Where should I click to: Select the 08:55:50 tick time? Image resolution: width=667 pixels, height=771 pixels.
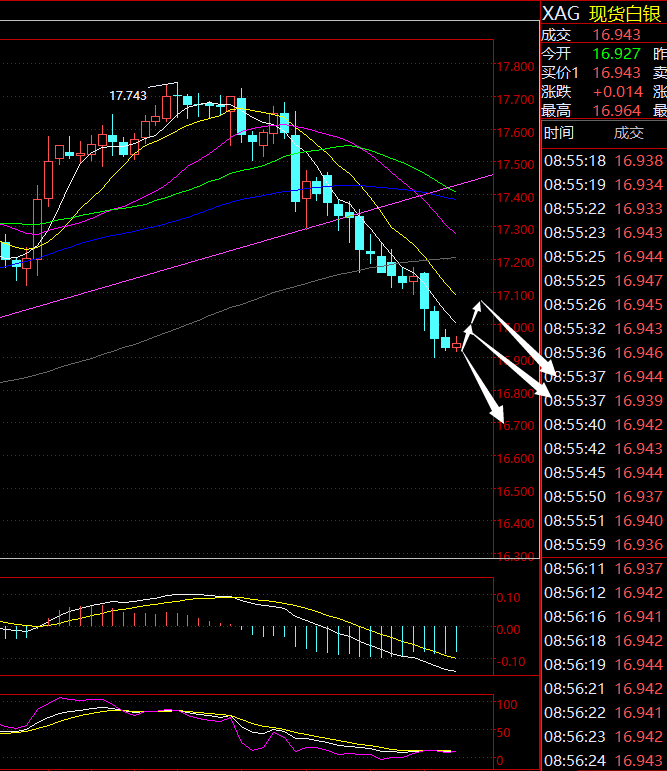(575, 497)
